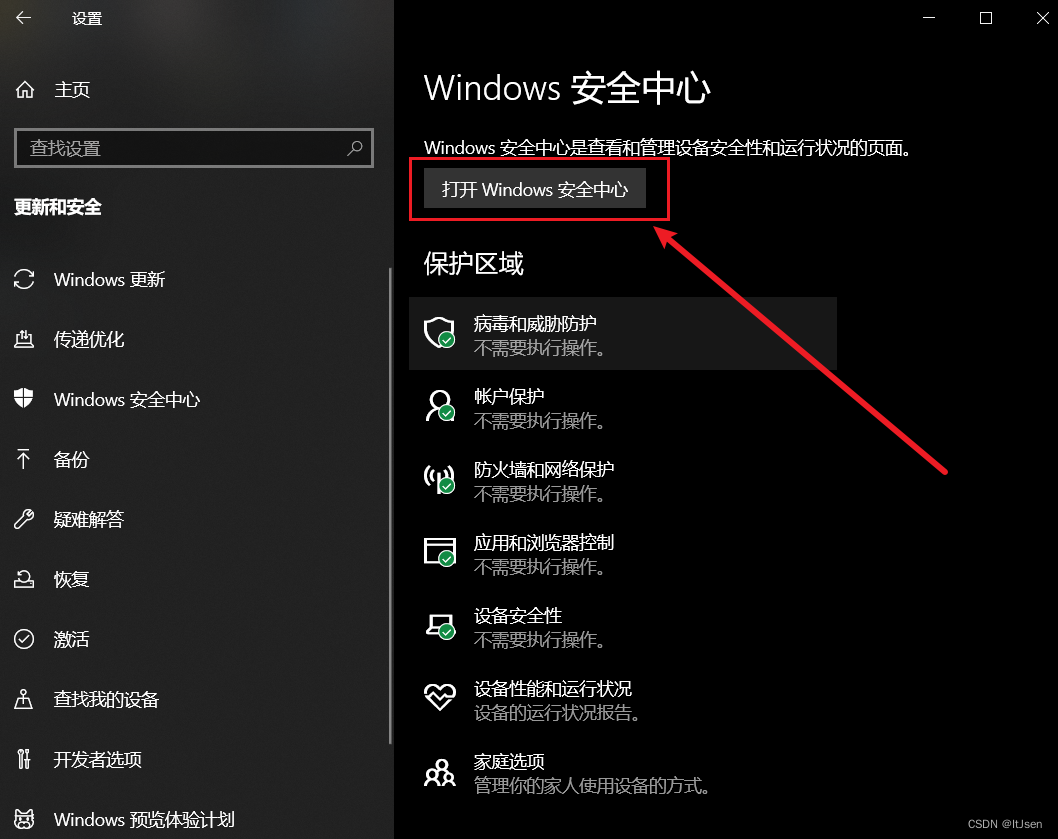Open 查找我的设备 settings page

(107, 699)
